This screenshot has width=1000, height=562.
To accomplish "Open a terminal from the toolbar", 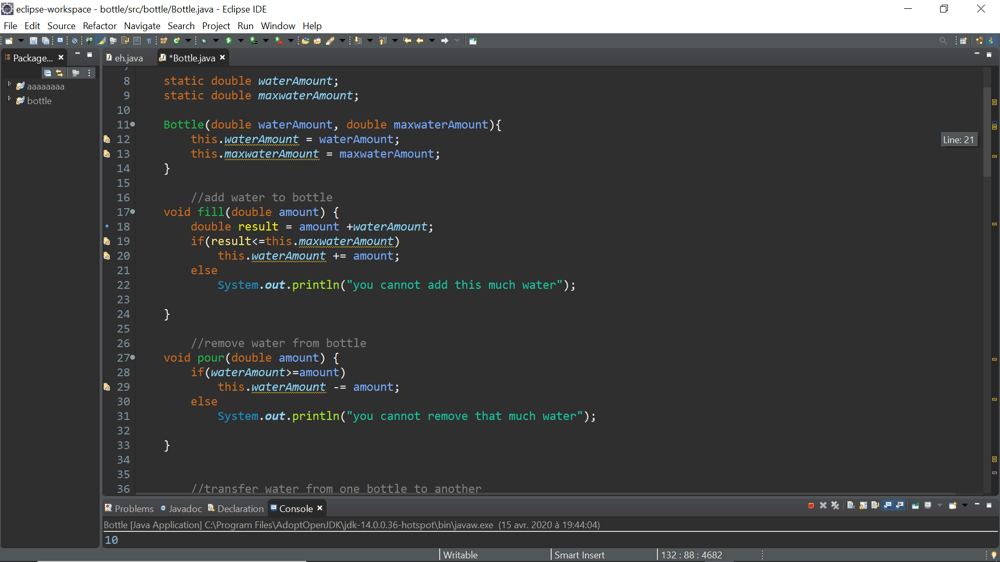I will [60, 40].
